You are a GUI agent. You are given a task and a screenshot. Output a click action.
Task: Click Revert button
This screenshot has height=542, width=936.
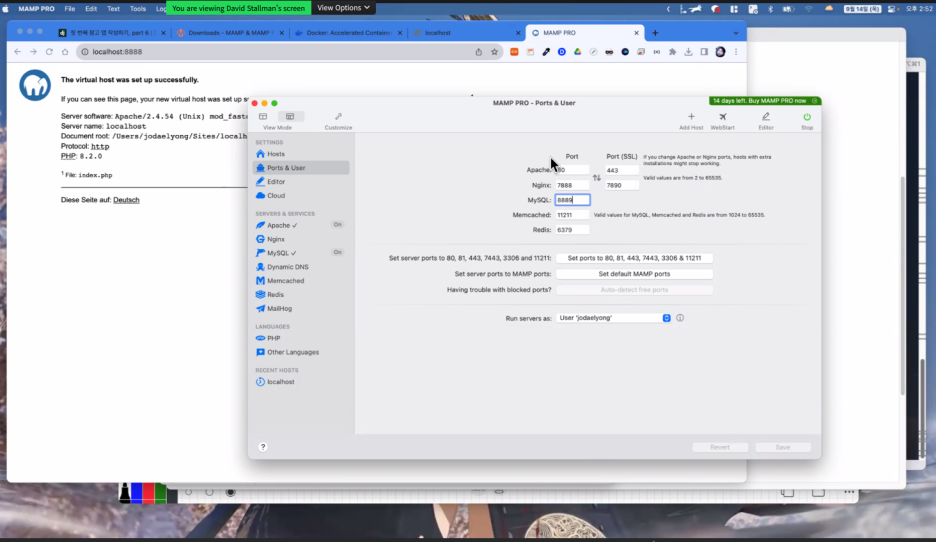(x=720, y=447)
